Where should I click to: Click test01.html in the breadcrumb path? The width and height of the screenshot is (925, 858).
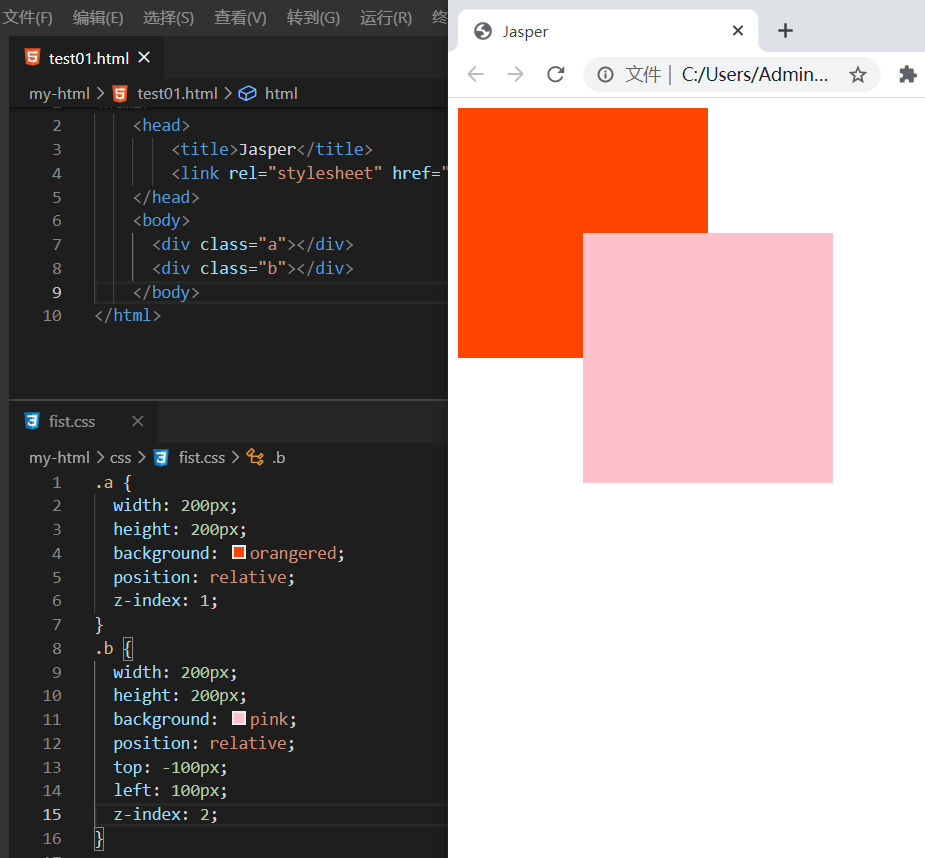coord(178,94)
